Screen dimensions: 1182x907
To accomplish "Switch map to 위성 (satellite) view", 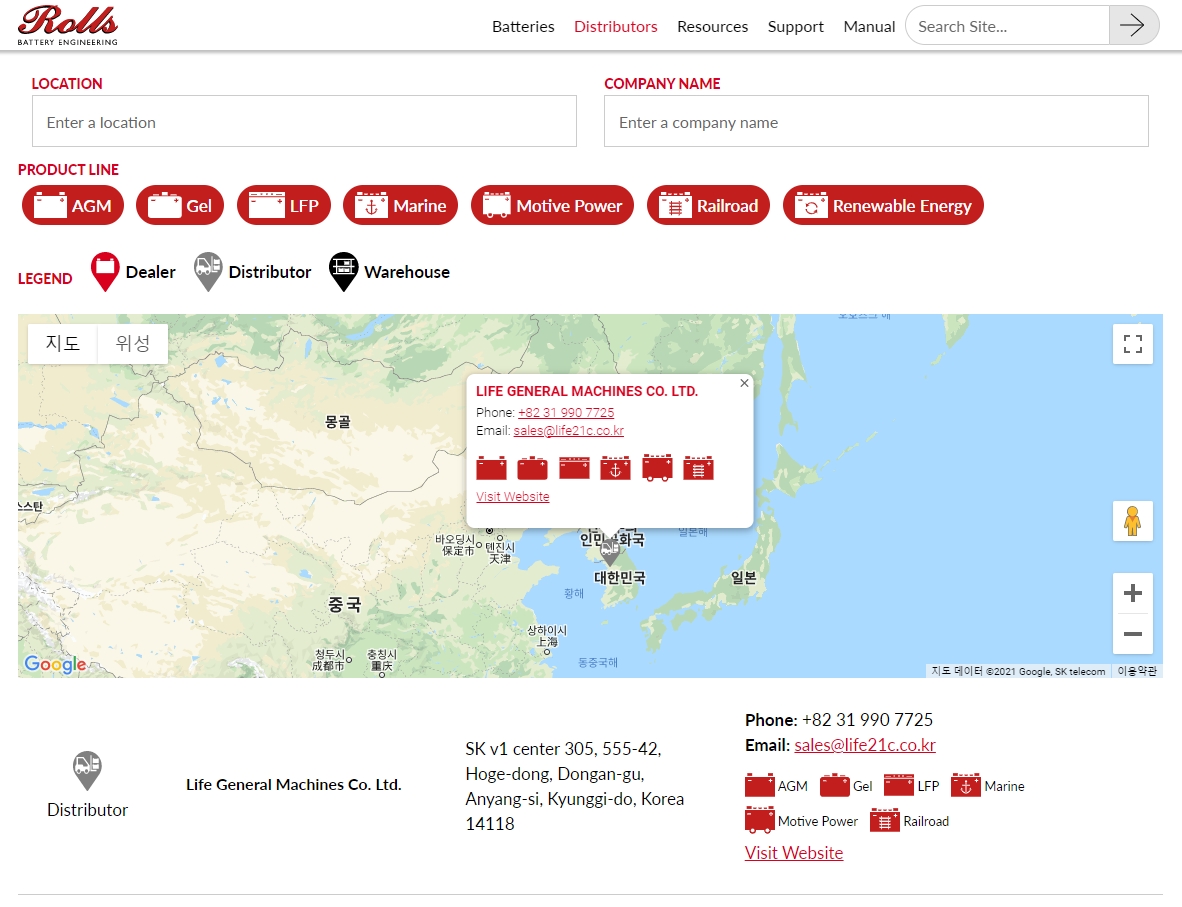I will coord(133,344).
